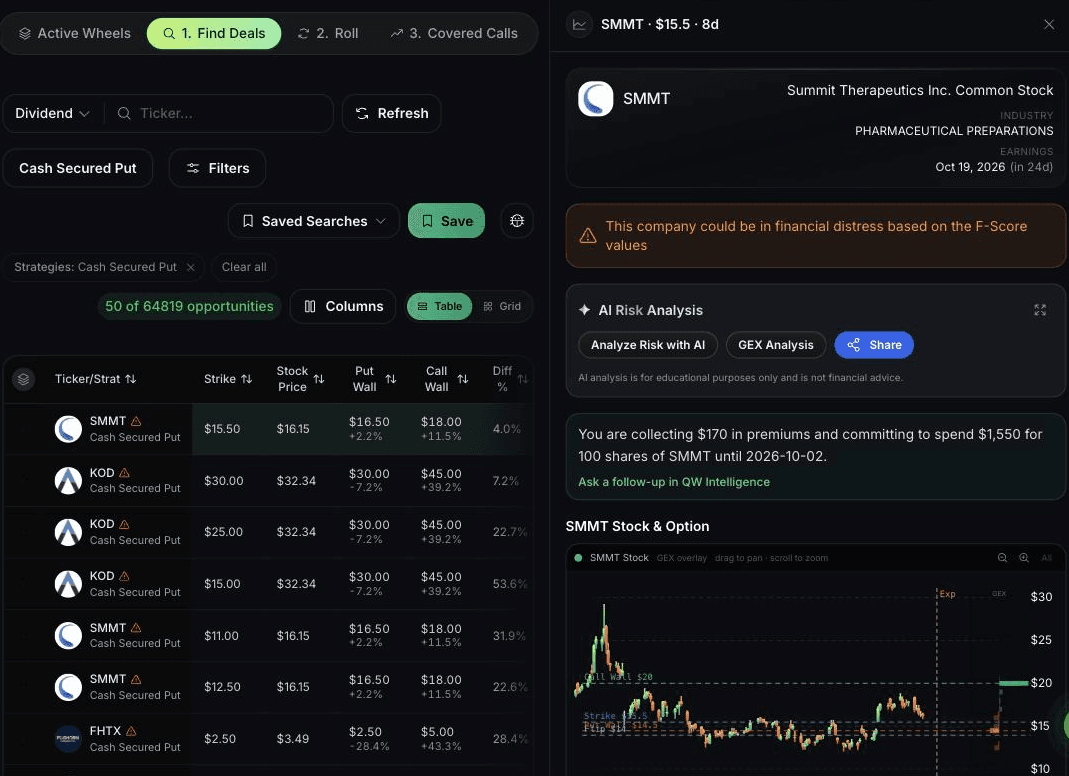Expand the AI Risk Analysis panel
The width and height of the screenshot is (1069, 776).
click(1040, 310)
